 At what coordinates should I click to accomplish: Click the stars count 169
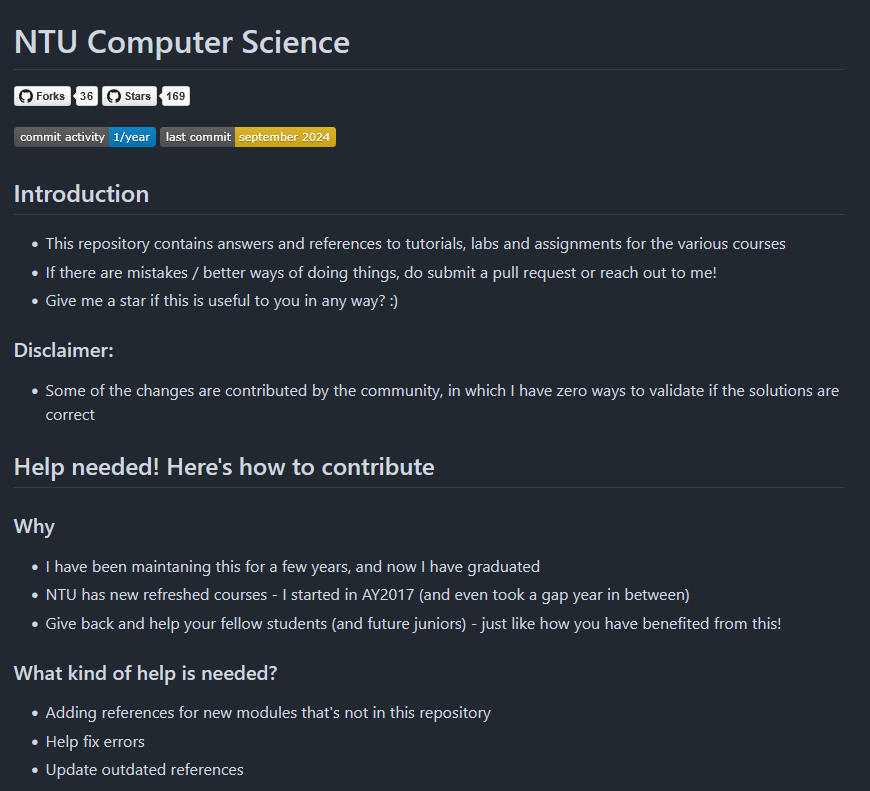[175, 96]
